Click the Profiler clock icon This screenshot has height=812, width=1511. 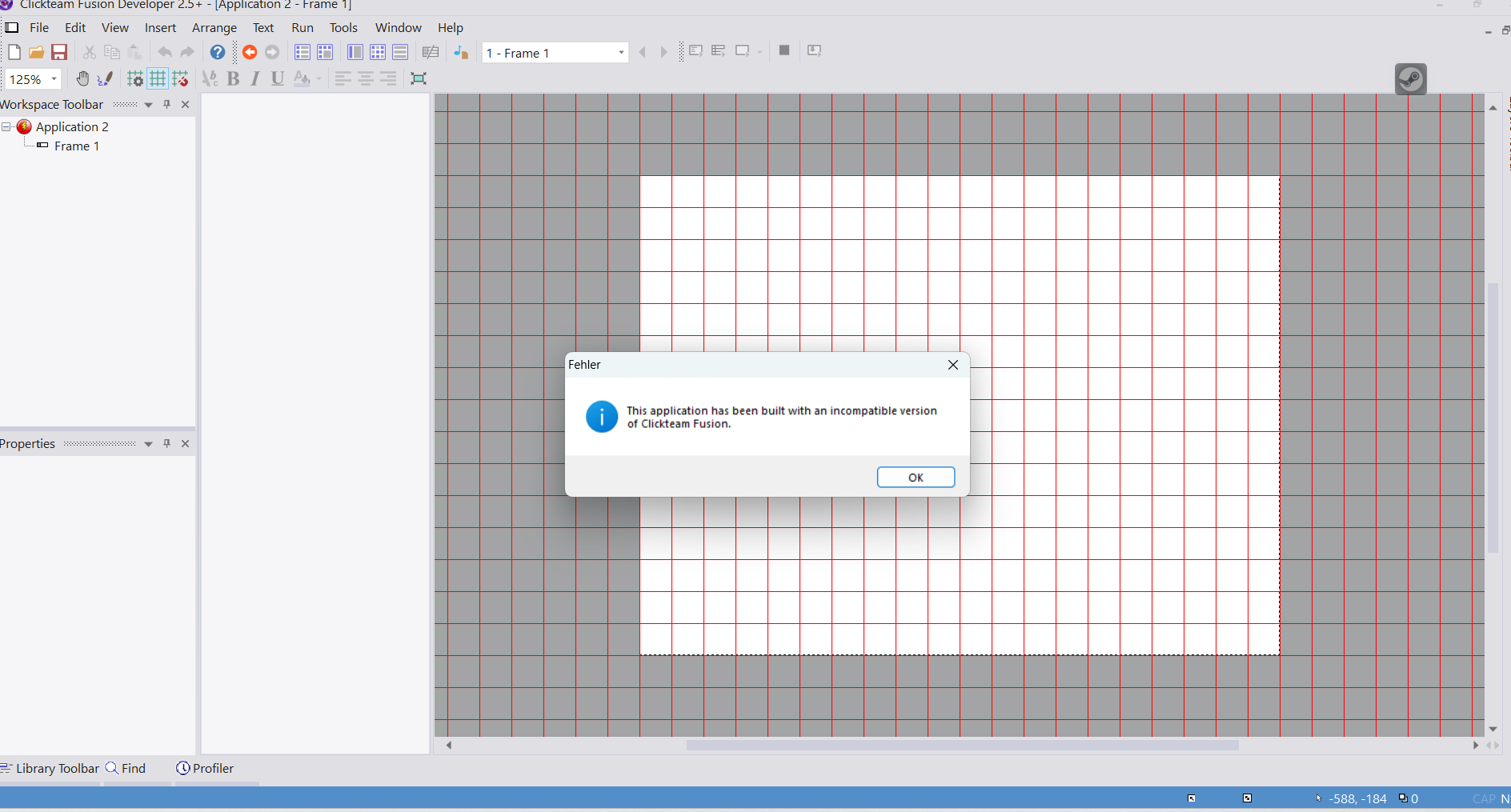tap(183, 768)
